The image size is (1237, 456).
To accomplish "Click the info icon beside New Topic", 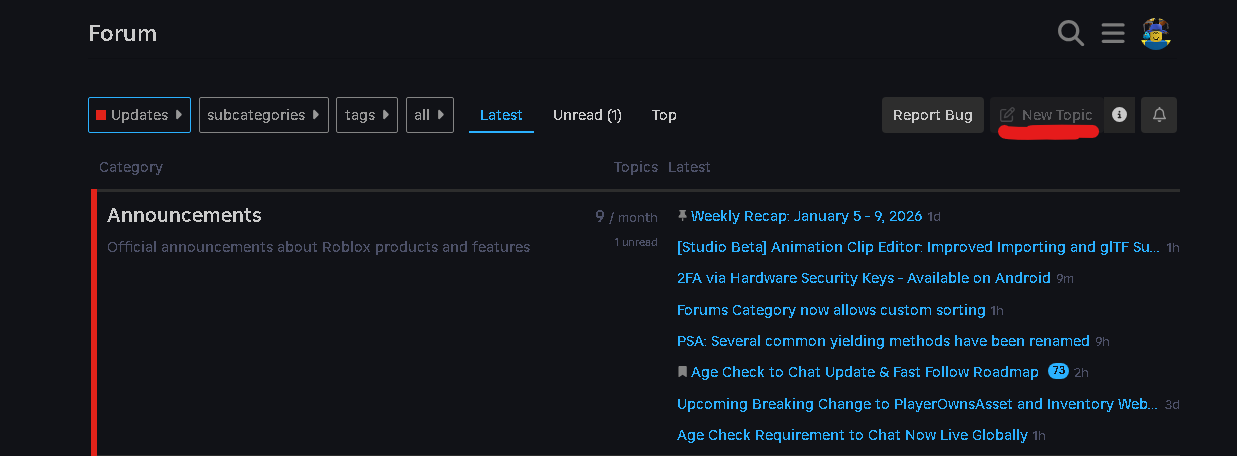I will click(1119, 115).
